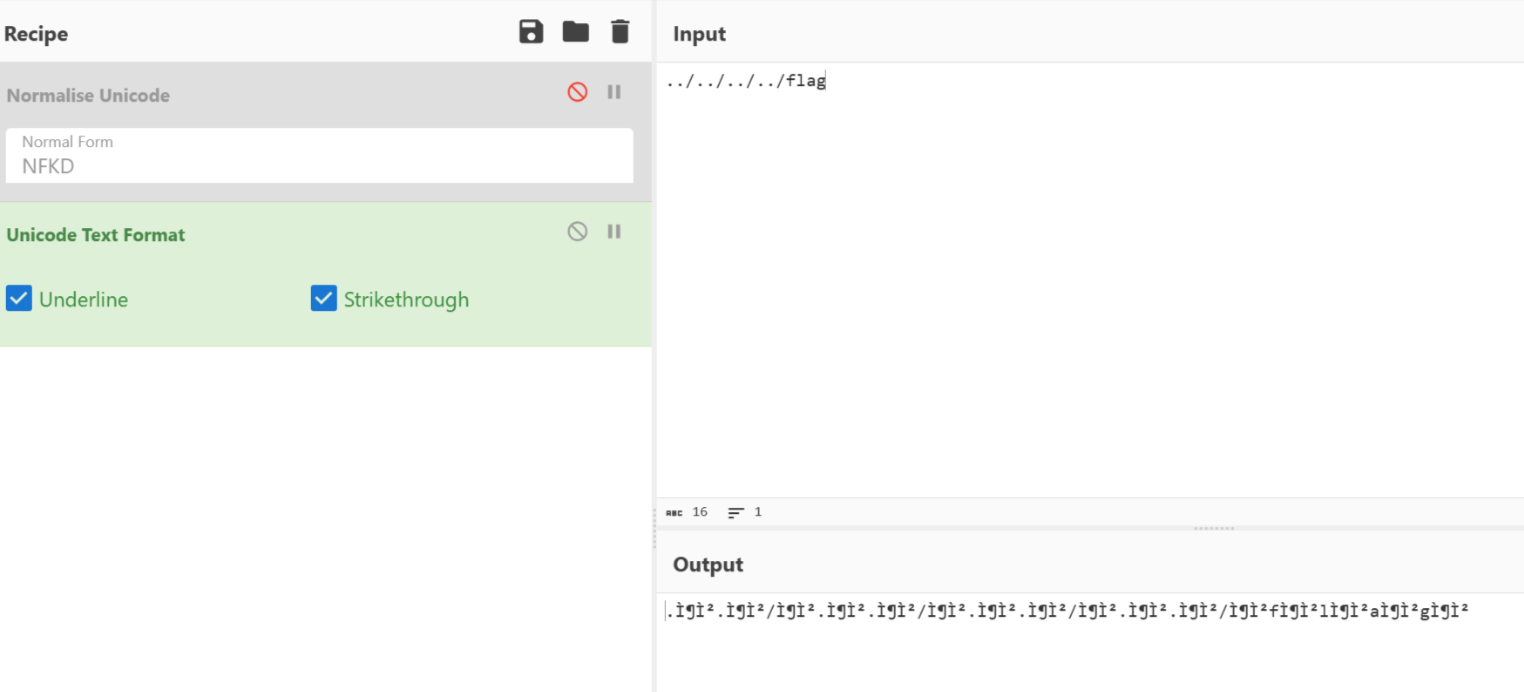Viewport: 1524px width, 692px height.
Task: Grab the splitter between Input and Output
Action: [1213, 528]
